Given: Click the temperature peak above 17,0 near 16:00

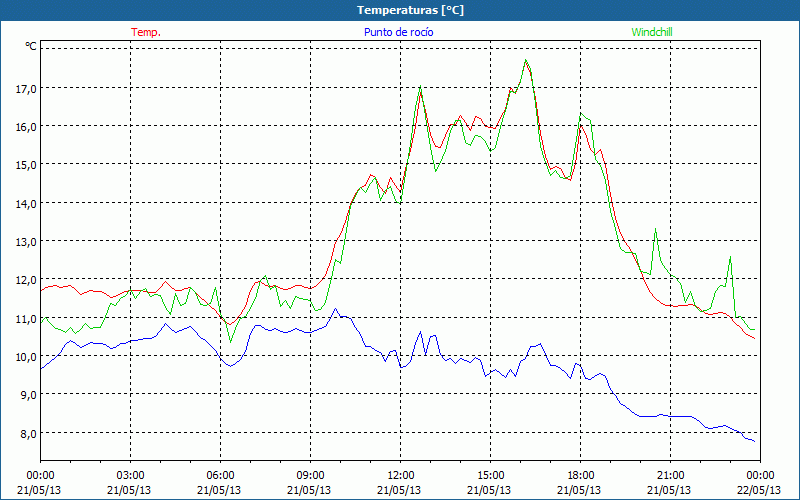Looking at the screenshot, I should pos(526,61).
